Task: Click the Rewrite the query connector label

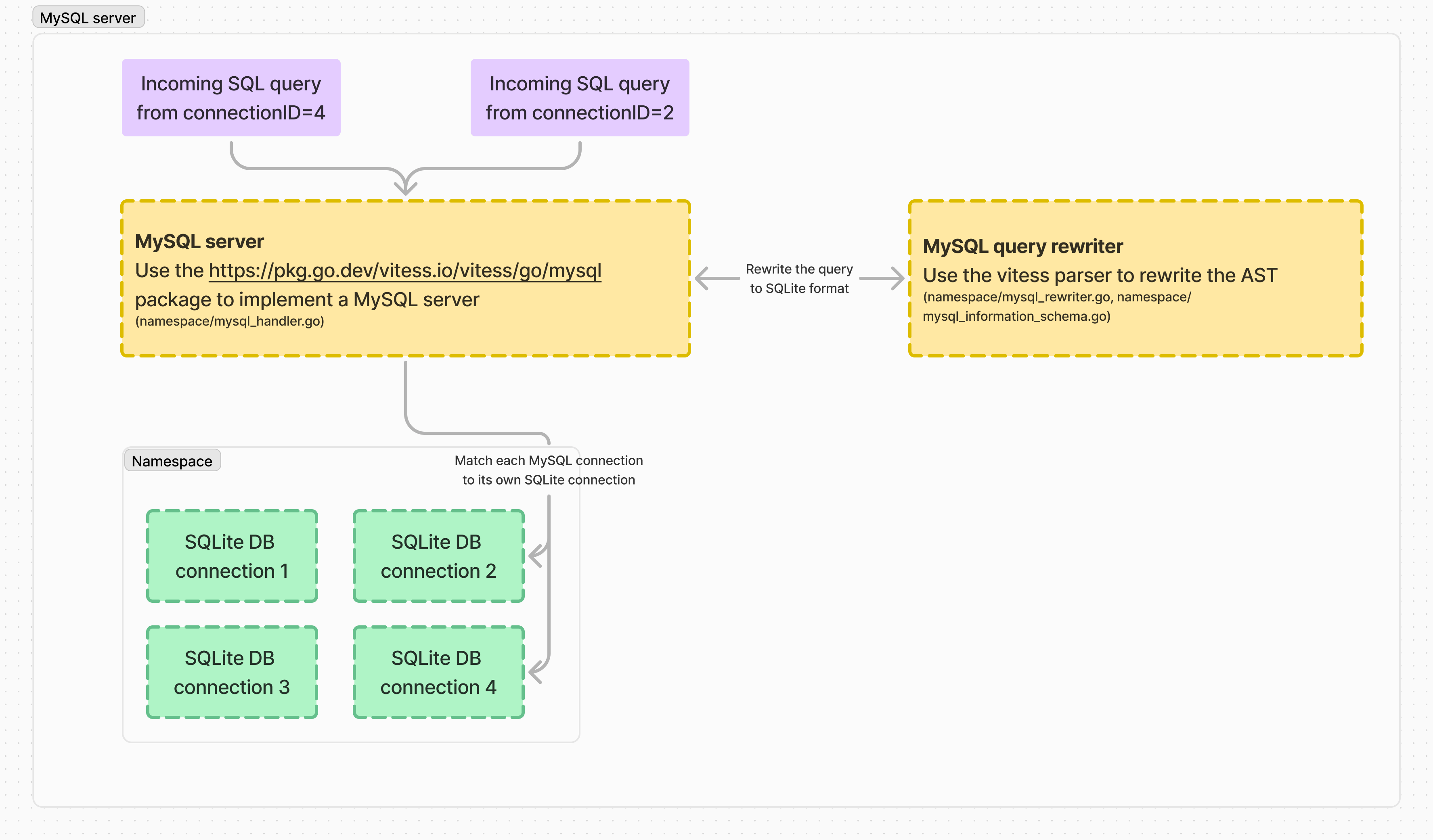Action: point(799,278)
